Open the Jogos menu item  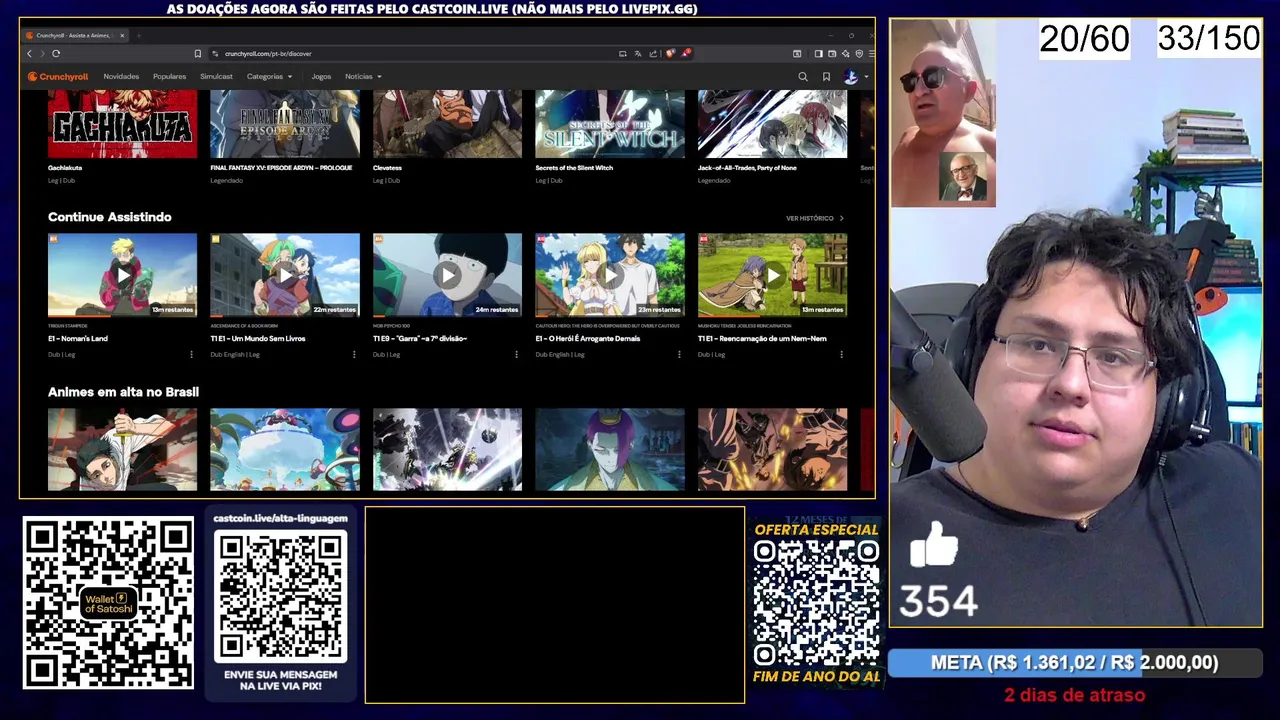pos(321,76)
